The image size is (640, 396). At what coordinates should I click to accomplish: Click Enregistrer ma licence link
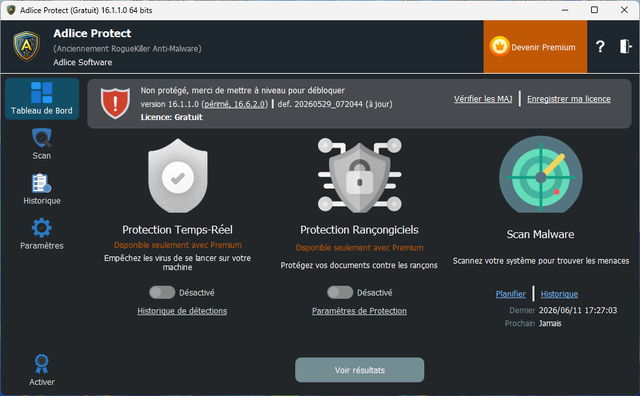point(569,99)
